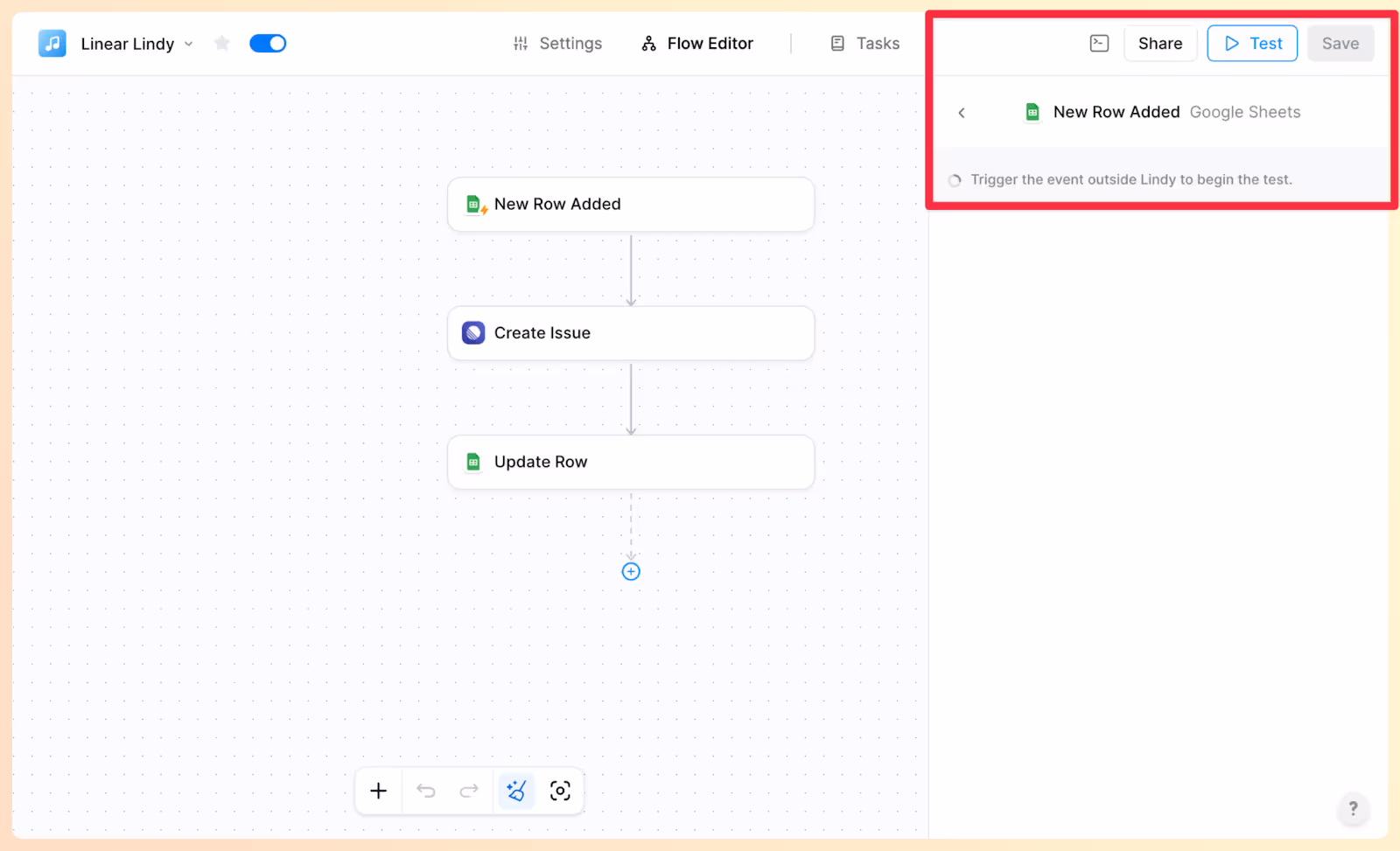
Task: Click the 'Google Sheets' label in panel
Action: point(1245,112)
